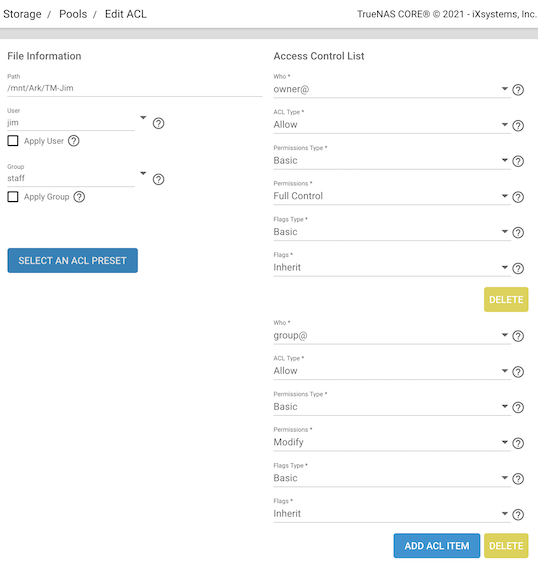The width and height of the screenshot is (538, 576).
Task: Click help icon beside Full Control permissions
Action: (518, 197)
